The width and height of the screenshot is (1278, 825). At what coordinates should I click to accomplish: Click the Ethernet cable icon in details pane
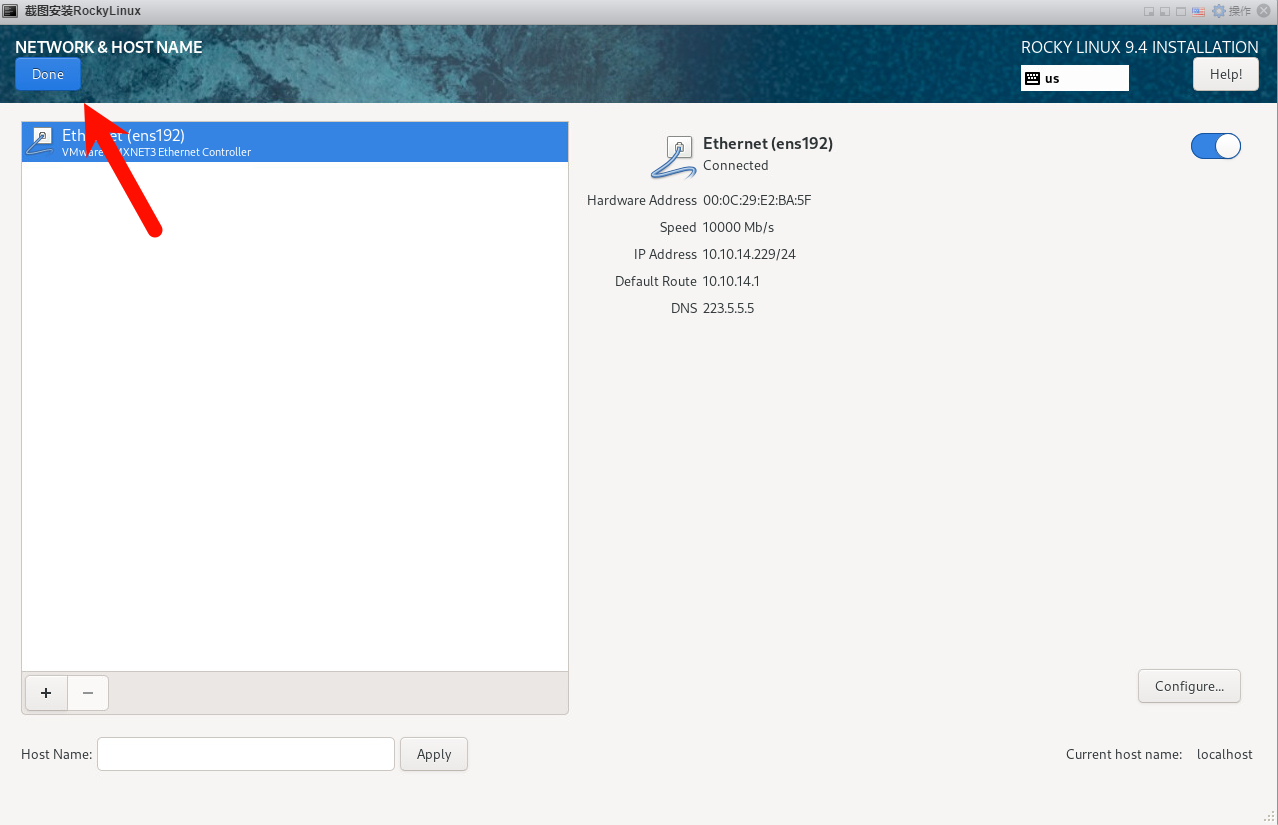point(673,156)
